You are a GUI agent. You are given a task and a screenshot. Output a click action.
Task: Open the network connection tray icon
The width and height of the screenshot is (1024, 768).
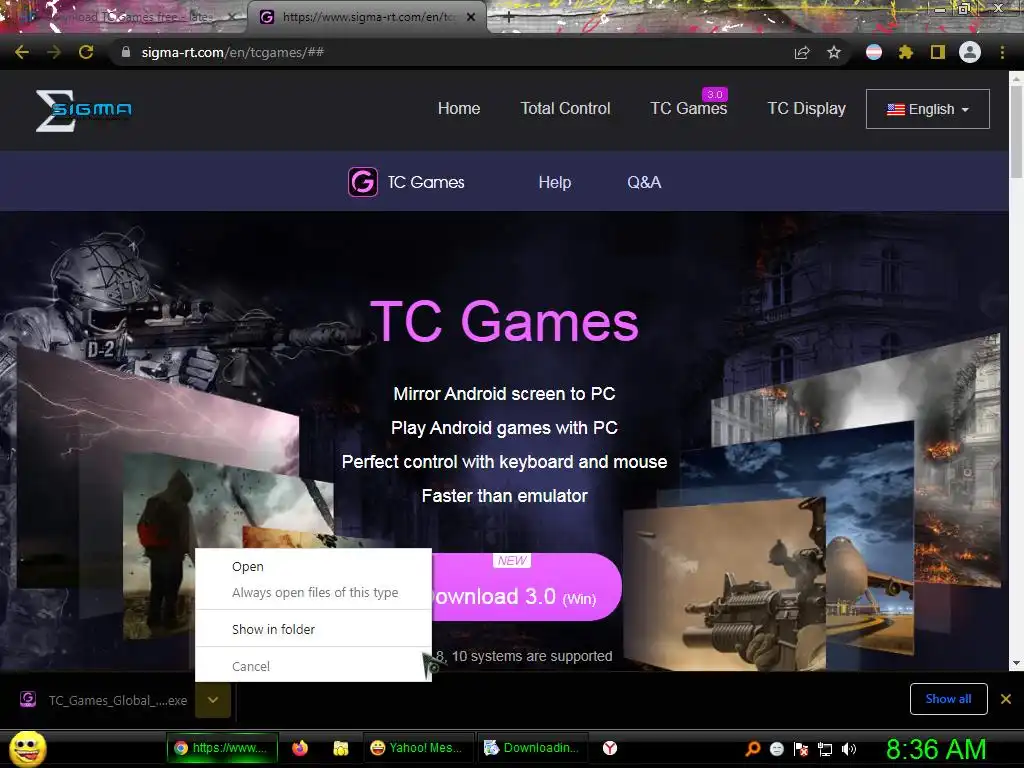[825, 749]
